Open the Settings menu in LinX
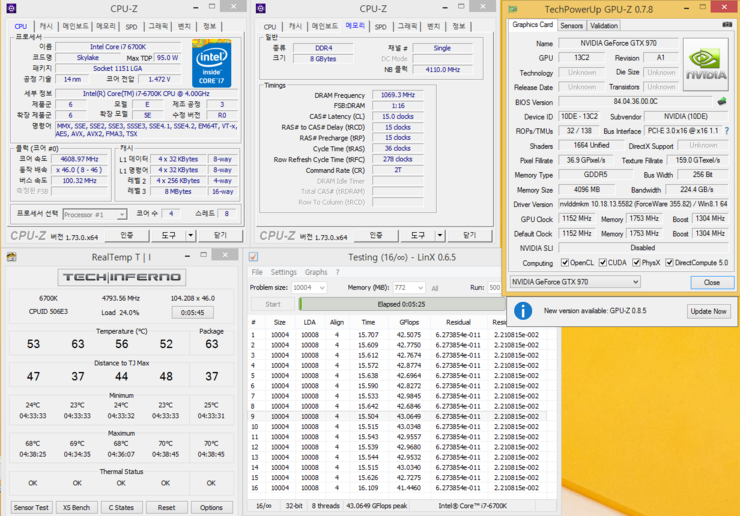This screenshot has width=740, height=516. pos(283,272)
